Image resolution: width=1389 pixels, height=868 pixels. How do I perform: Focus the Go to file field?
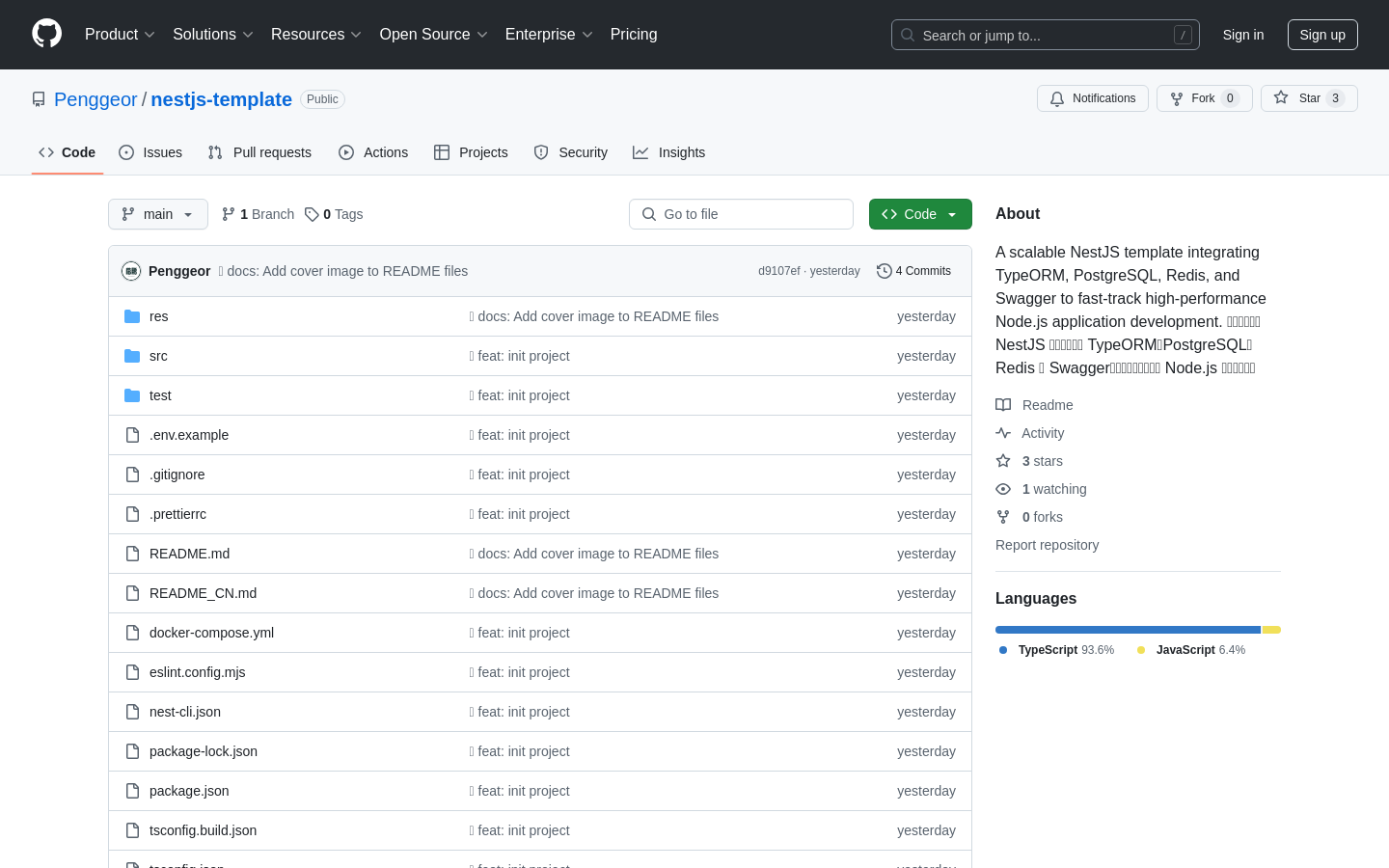pos(741,214)
